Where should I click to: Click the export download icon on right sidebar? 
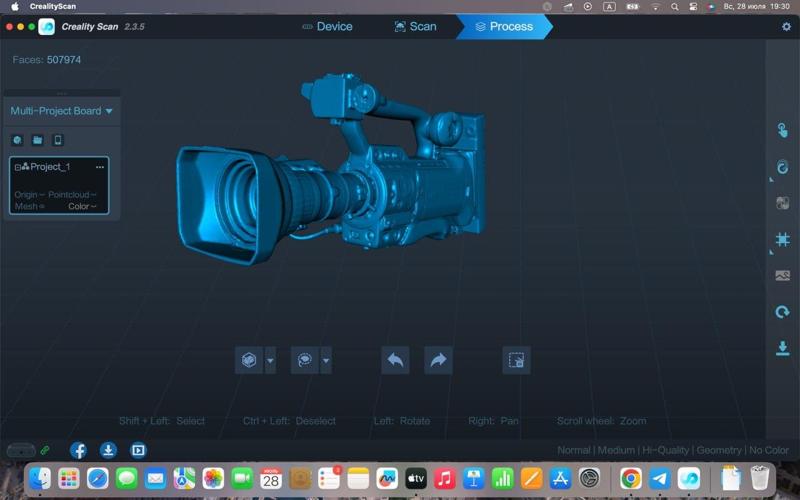(x=783, y=348)
